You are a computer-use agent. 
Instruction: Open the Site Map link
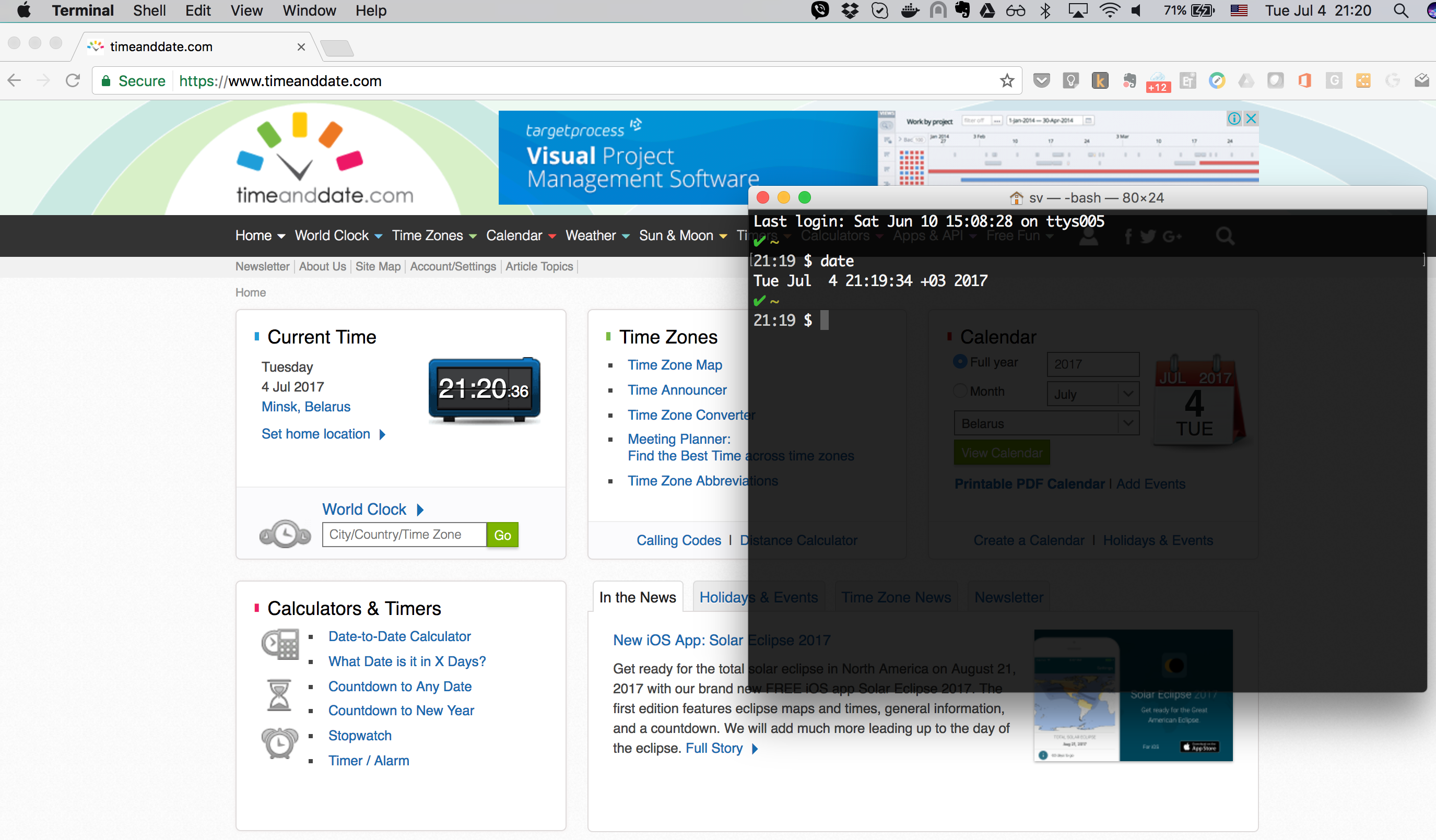point(378,266)
